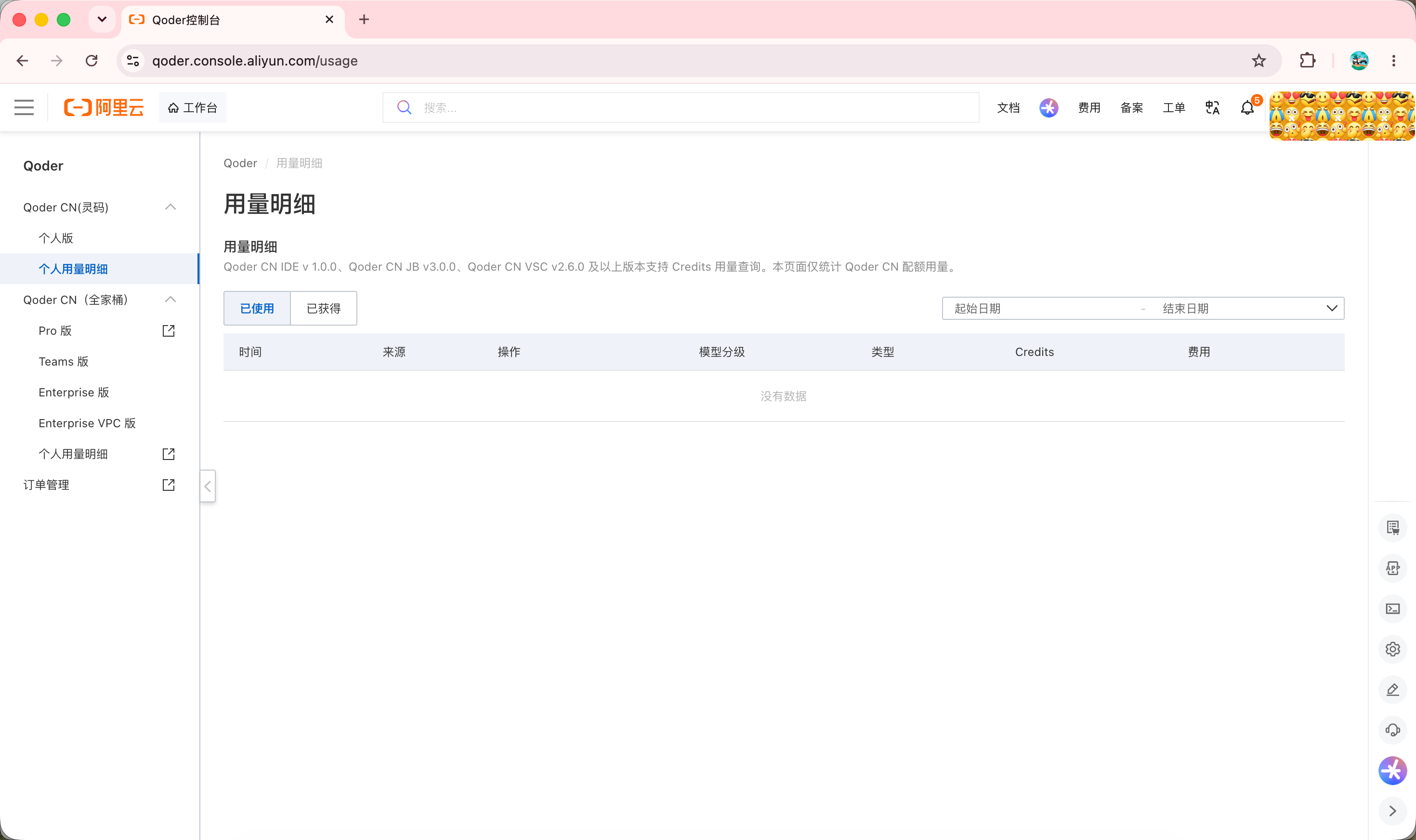The image size is (1416, 840).
Task: Click the 结束日期 end date field
Action: (1239, 308)
